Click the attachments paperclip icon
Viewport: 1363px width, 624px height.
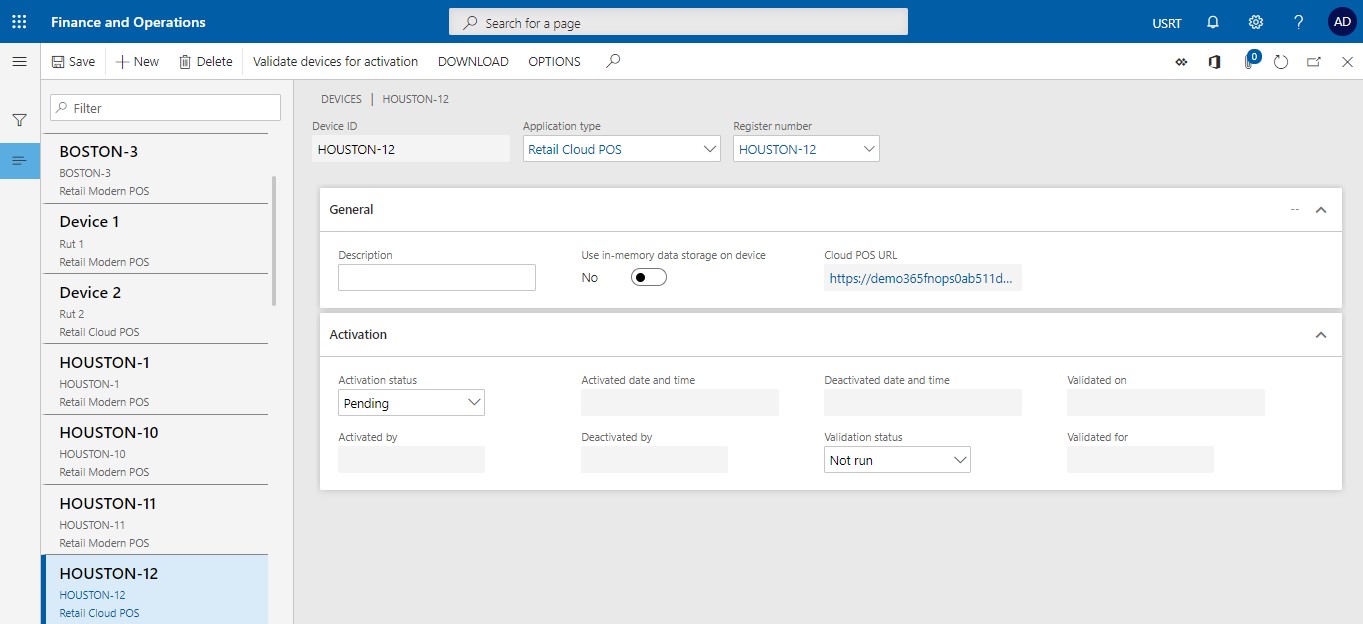1248,62
